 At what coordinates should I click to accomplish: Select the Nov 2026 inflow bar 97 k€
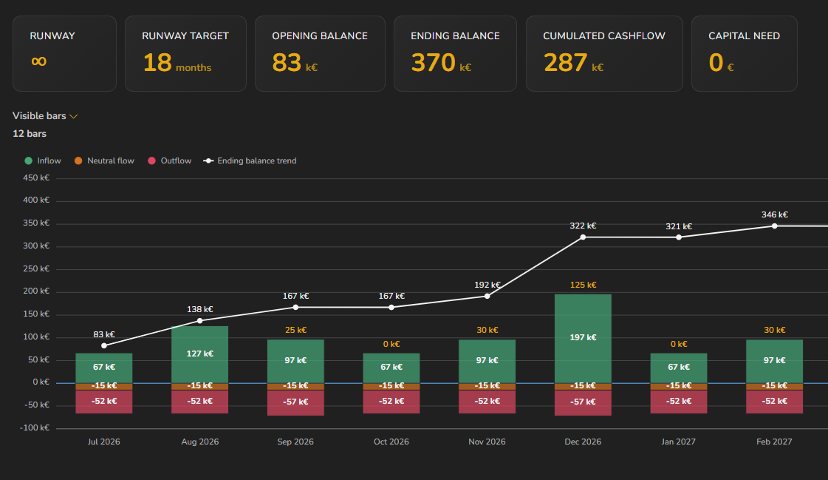click(487, 361)
